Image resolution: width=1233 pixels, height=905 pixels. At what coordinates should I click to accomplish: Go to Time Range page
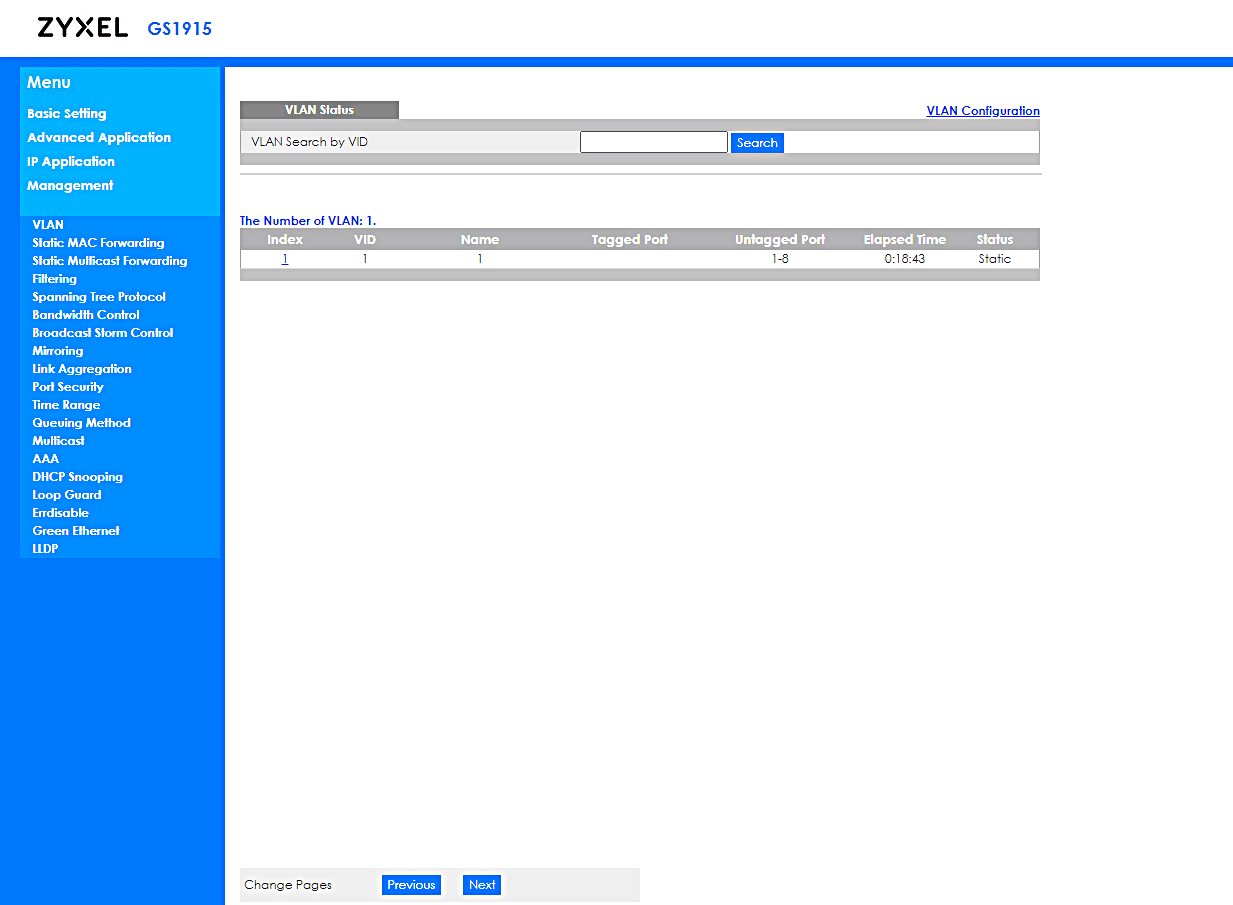pos(66,405)
